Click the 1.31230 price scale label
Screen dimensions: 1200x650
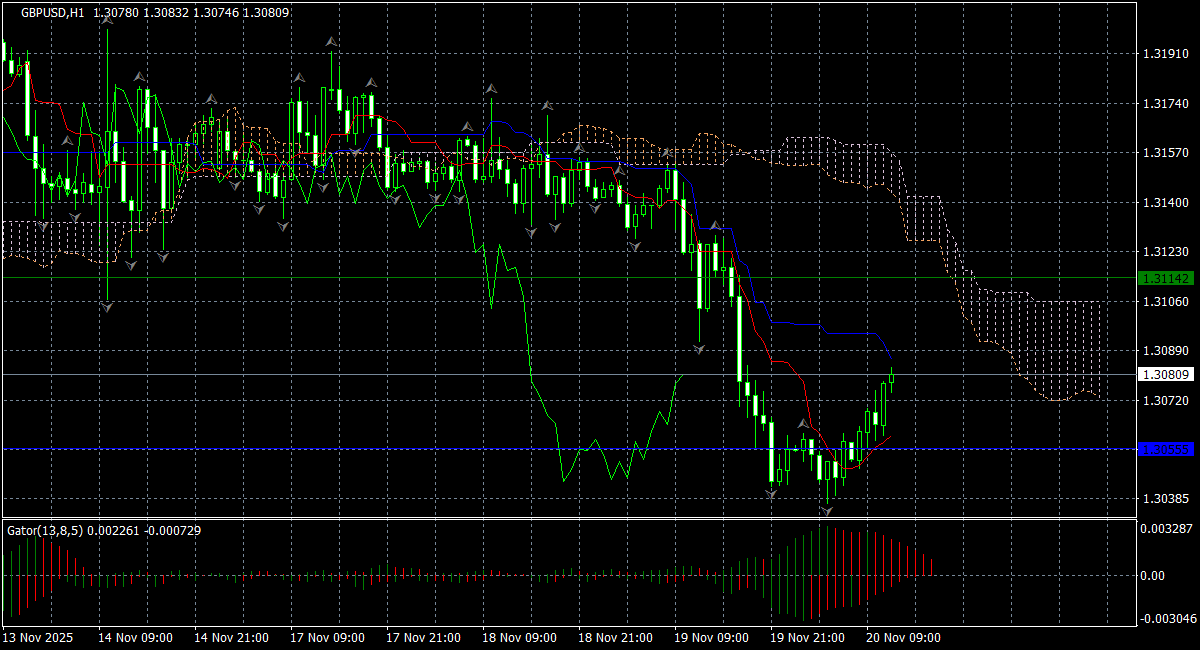(x=1164, y=252)
